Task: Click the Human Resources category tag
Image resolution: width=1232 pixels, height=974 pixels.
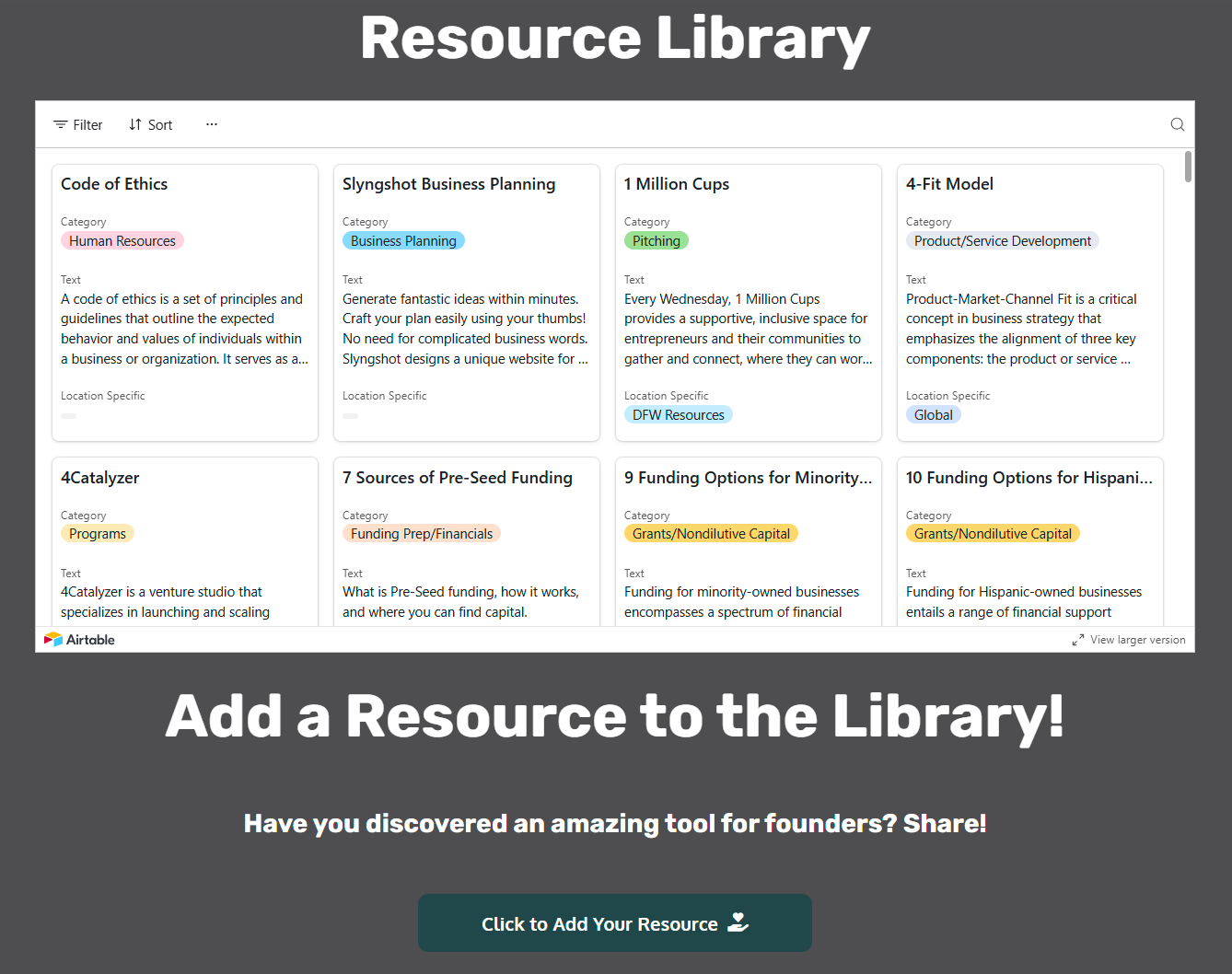Action: pos(122,241)
